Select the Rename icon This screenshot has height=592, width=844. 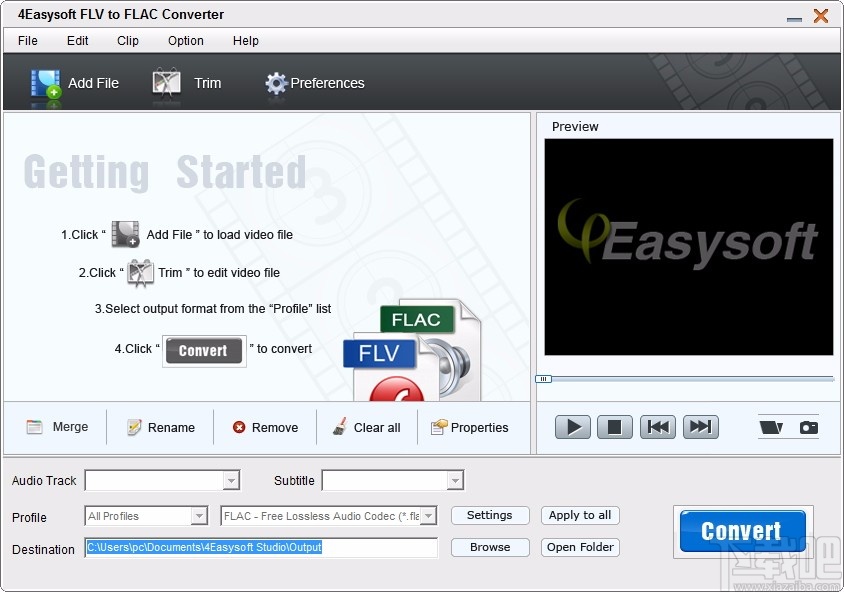[x=133, y=427]
